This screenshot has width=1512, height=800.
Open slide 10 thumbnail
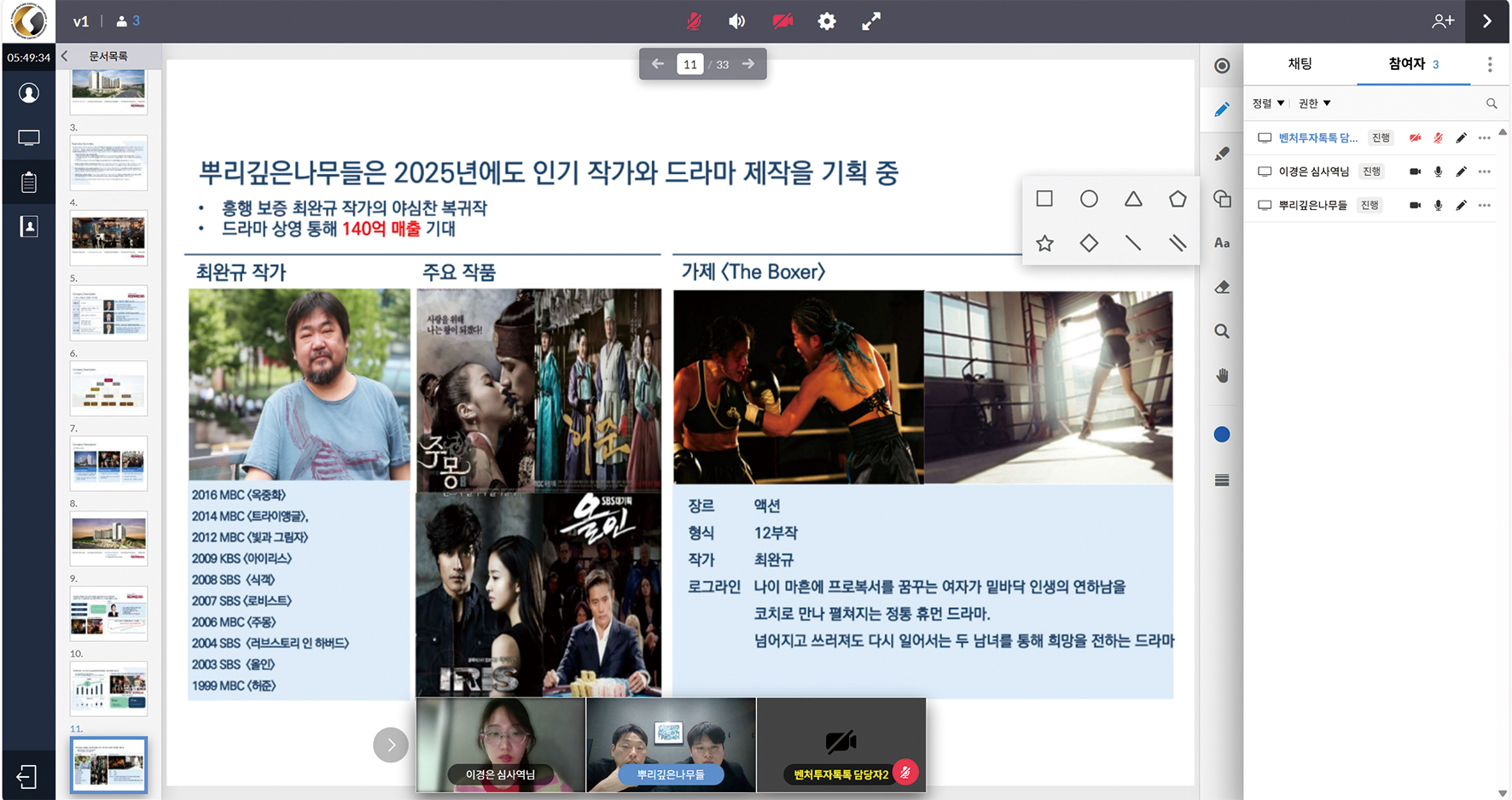tap(108, 689)
